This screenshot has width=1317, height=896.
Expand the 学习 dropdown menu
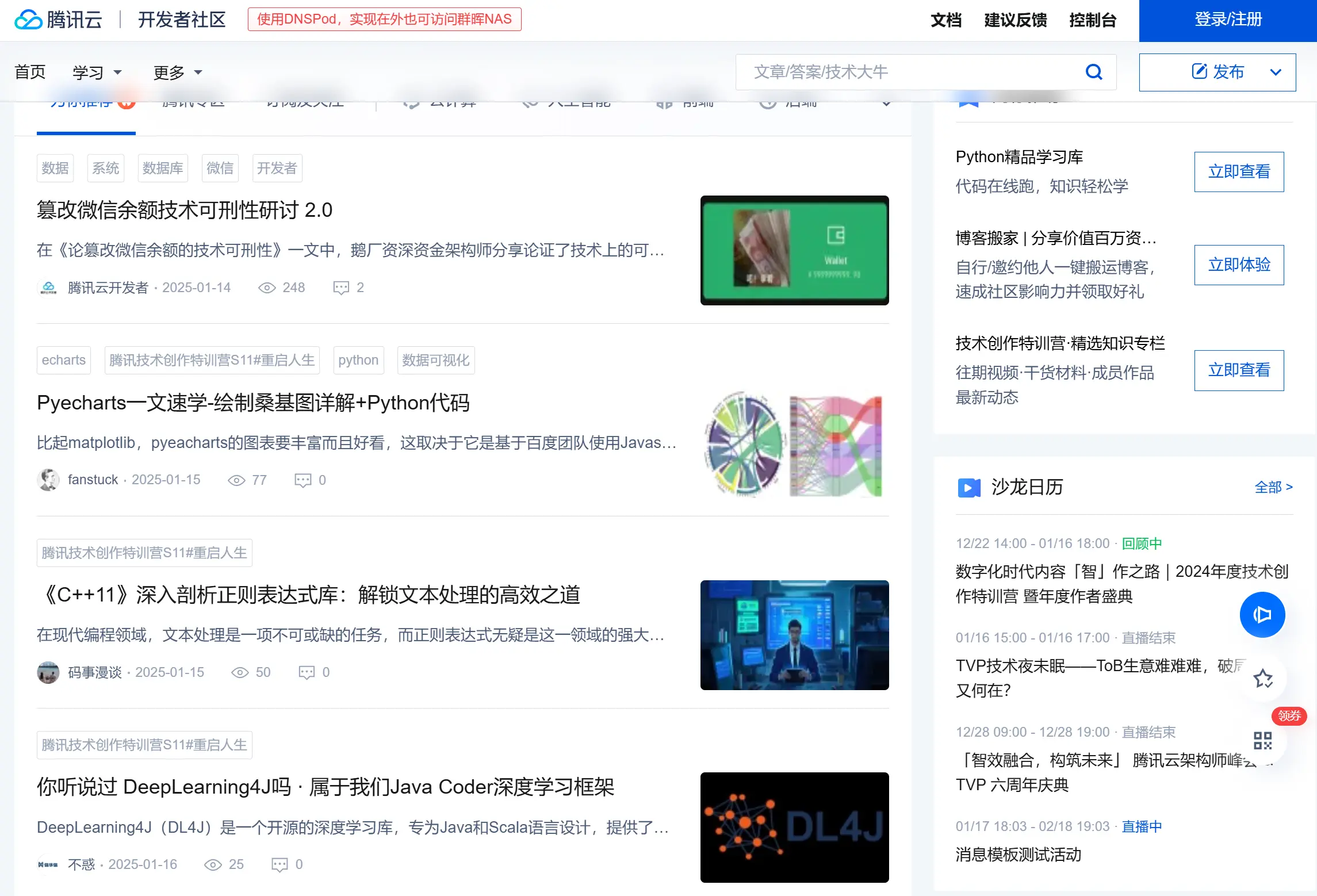point(97,72)
